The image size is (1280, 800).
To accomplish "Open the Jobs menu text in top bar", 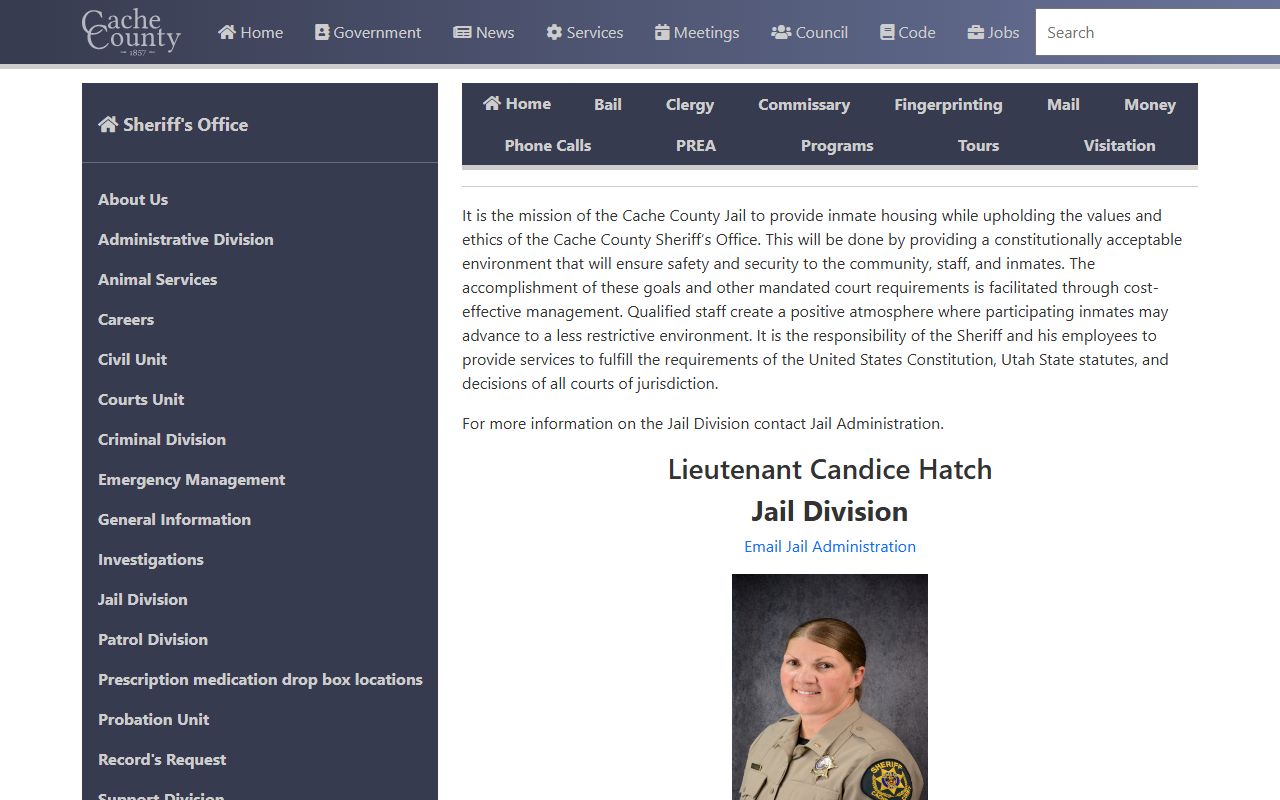I will [1004, 32].
